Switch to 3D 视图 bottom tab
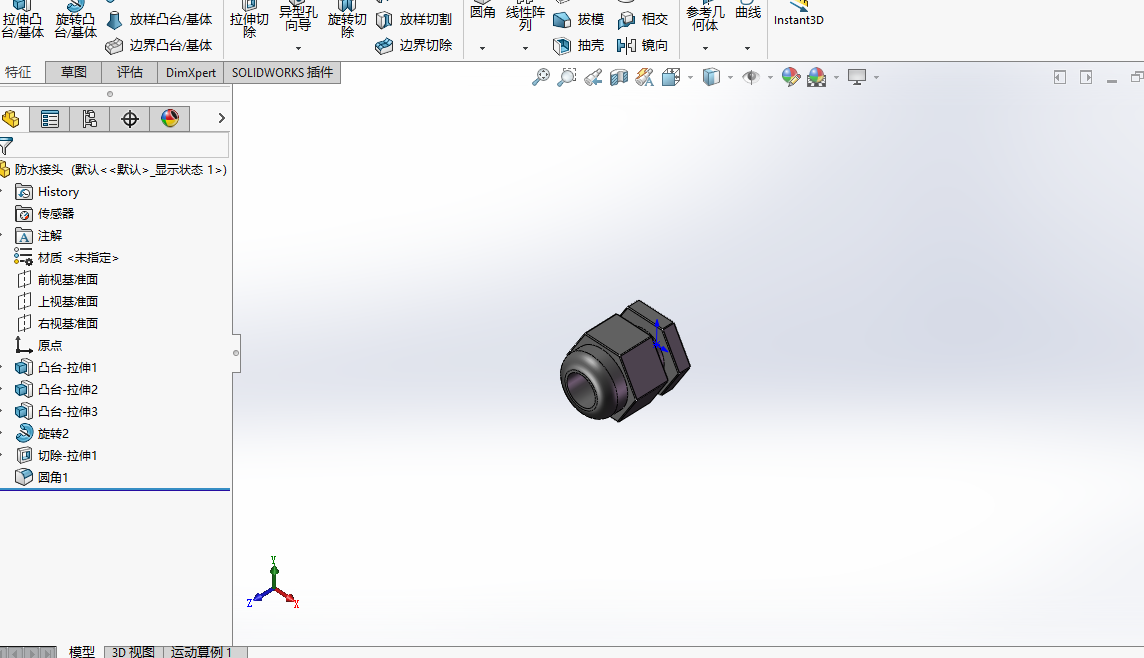Image resolution: width=1144 pixels, height=658 pixels. coord(134,651)
